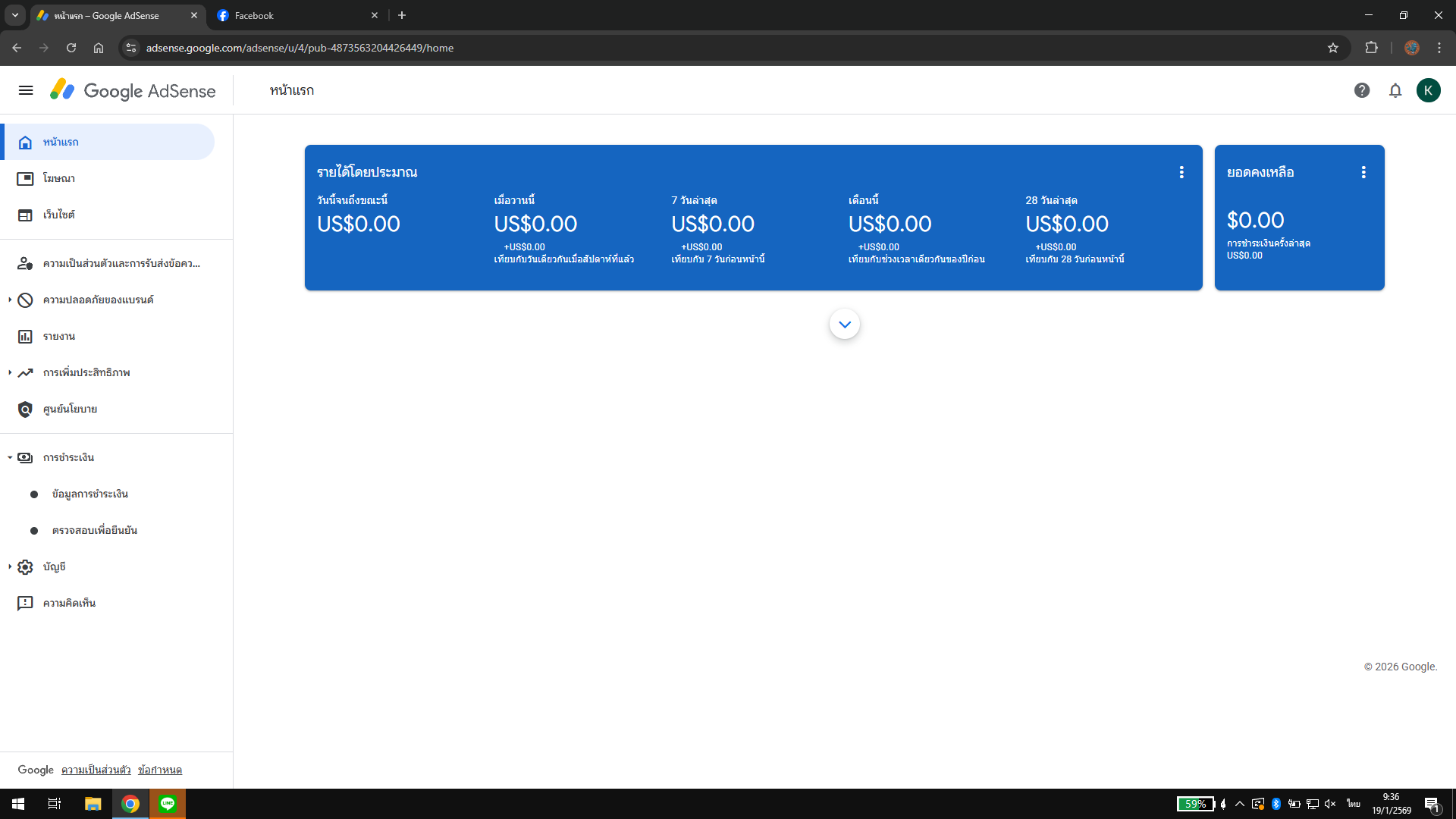The width and height of the screenshot is (1456, 819).
Task: Open the hamburger main menu icon
Action: click(26, 90)
